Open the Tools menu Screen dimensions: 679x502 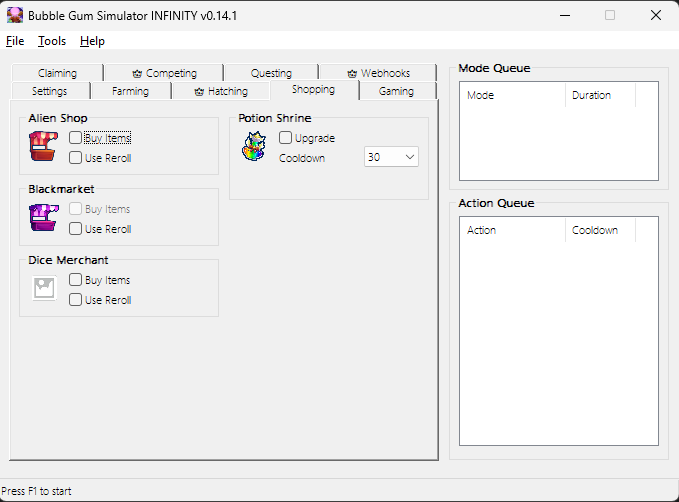(52, 41)
